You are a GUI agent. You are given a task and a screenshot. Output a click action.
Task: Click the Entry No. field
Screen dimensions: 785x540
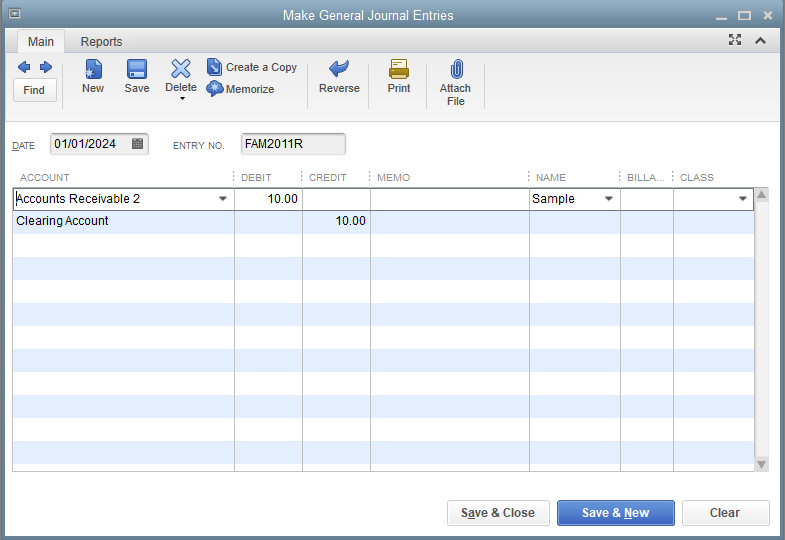coord(293,144)
